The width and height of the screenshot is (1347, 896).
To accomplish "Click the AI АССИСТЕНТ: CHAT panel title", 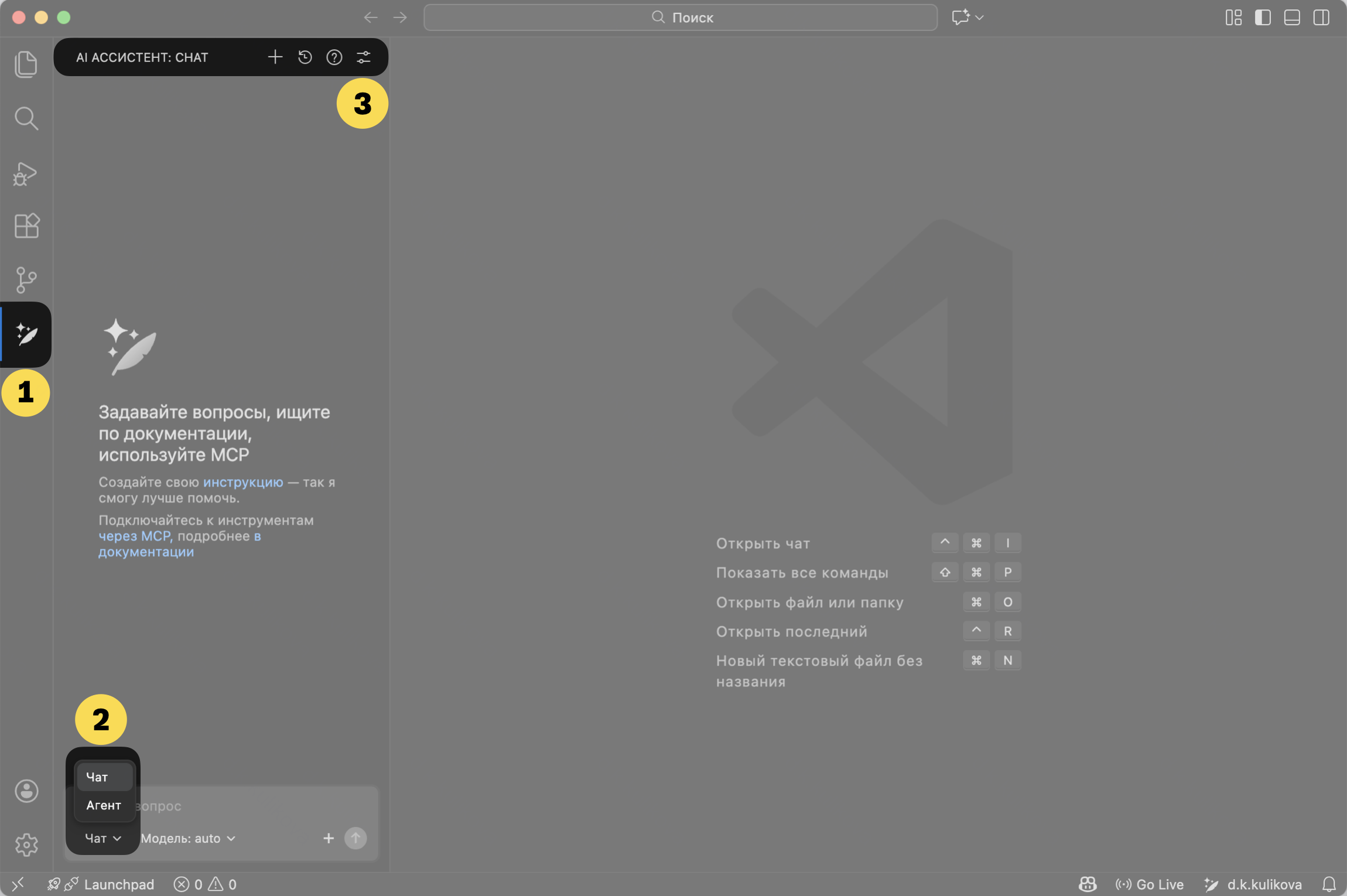I will 142,57.
